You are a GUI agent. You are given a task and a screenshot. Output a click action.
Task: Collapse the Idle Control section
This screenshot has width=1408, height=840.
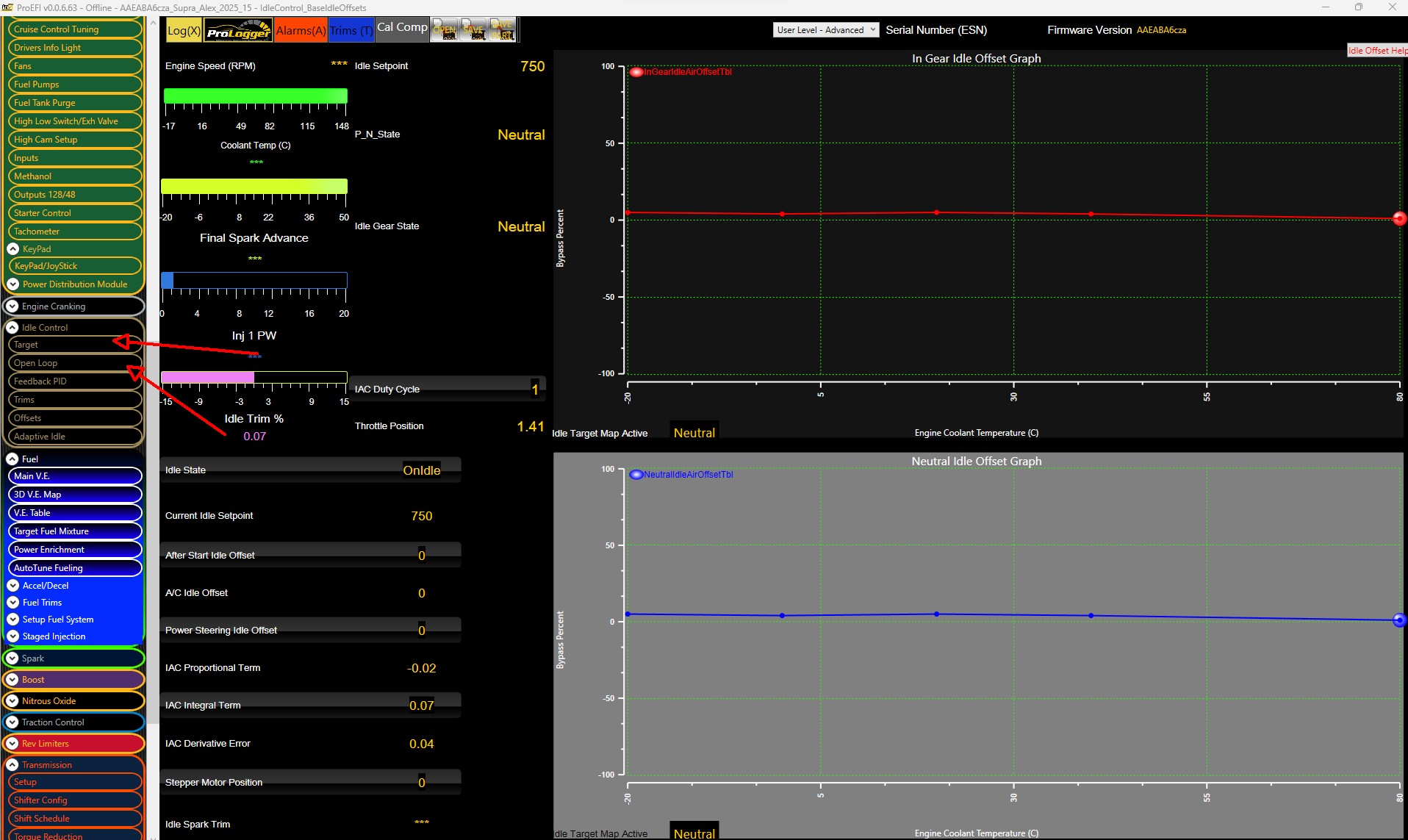pos(12,328)
